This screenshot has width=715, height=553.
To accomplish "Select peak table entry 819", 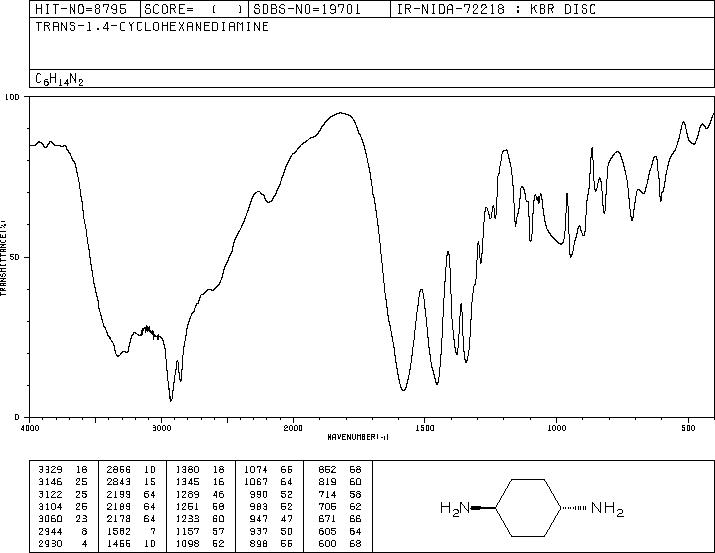I will click(x=327, y=481).
